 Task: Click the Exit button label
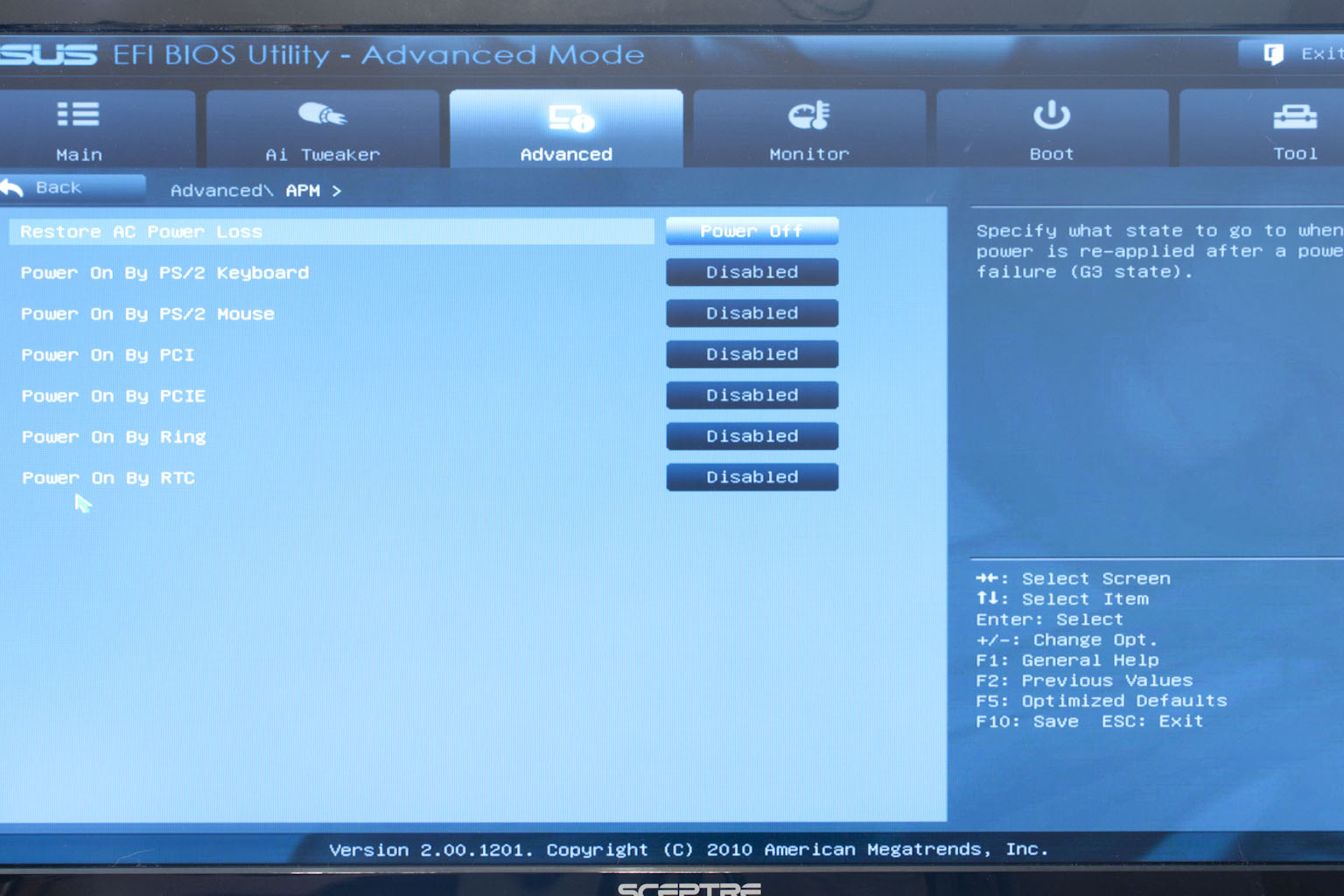click(x=1321, y=54)
